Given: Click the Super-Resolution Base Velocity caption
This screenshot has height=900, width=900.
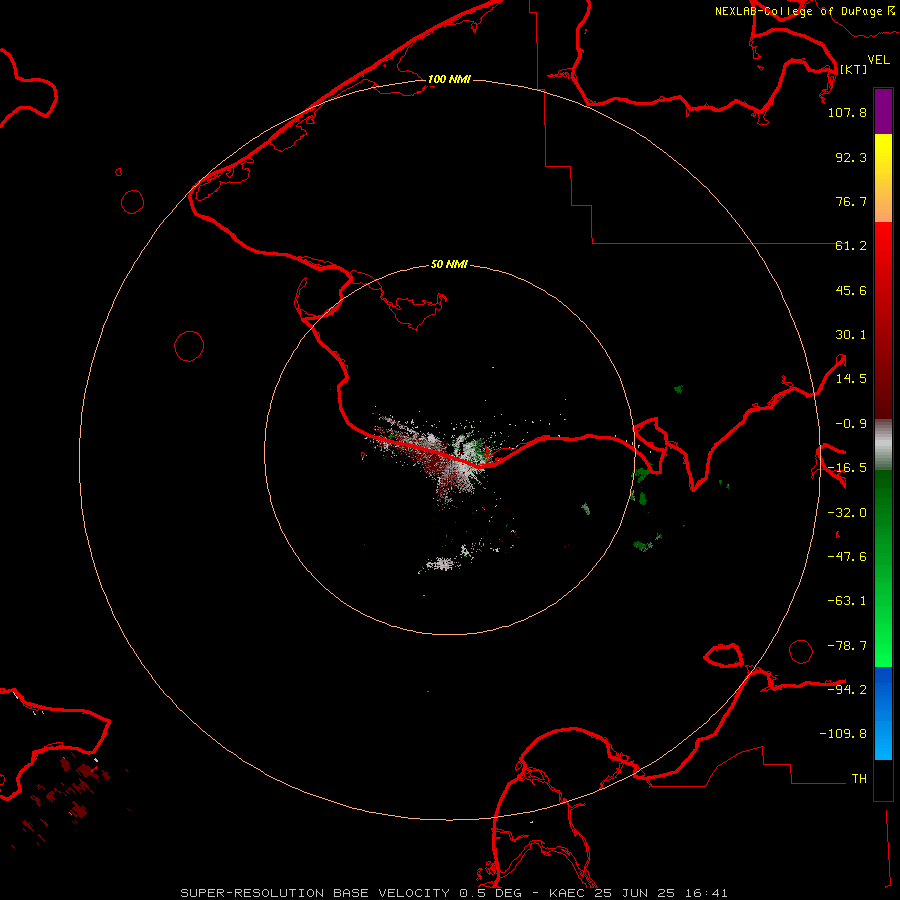Looking at the screenshot, I should [454, 893].
